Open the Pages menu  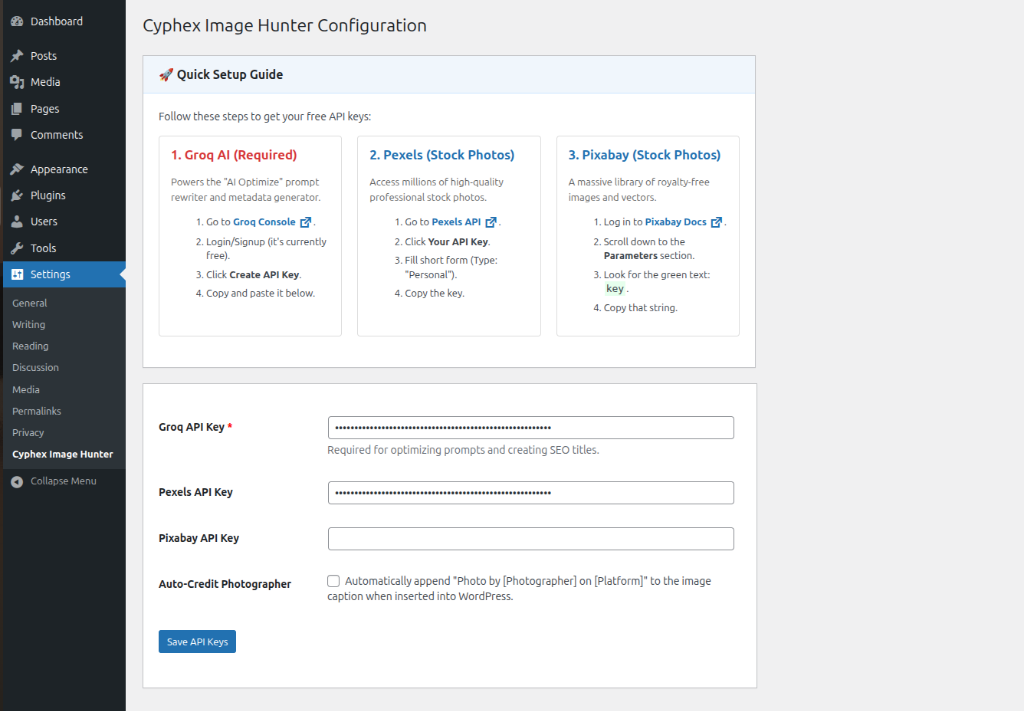pyautogui.click(x=44, y=109)
